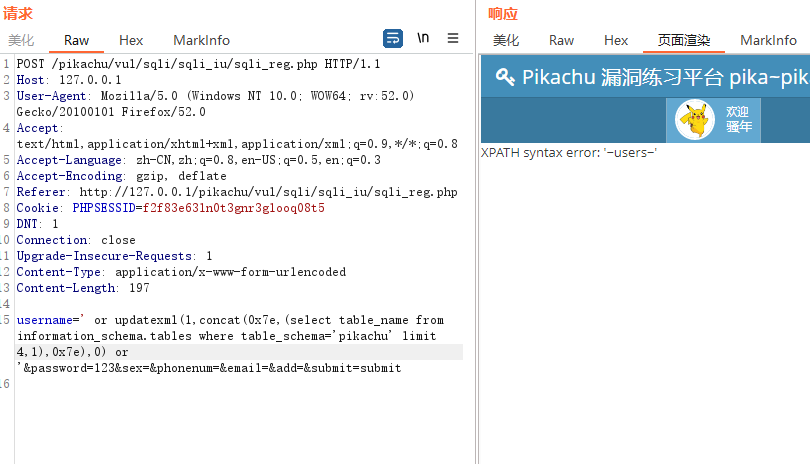This screenshot has width=810, height=464.
Task: Toggle the word wrap icon in request panel
Action: click(393, 39)
